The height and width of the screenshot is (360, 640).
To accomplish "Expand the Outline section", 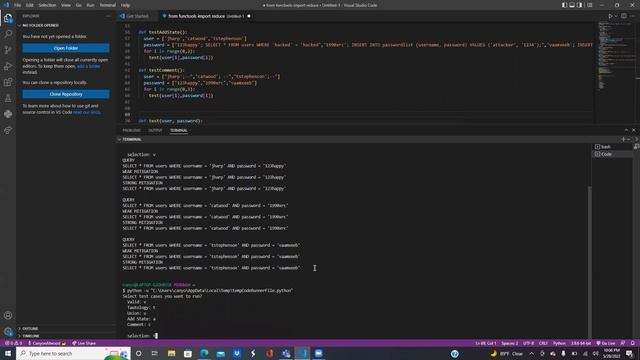I will 29,329.
